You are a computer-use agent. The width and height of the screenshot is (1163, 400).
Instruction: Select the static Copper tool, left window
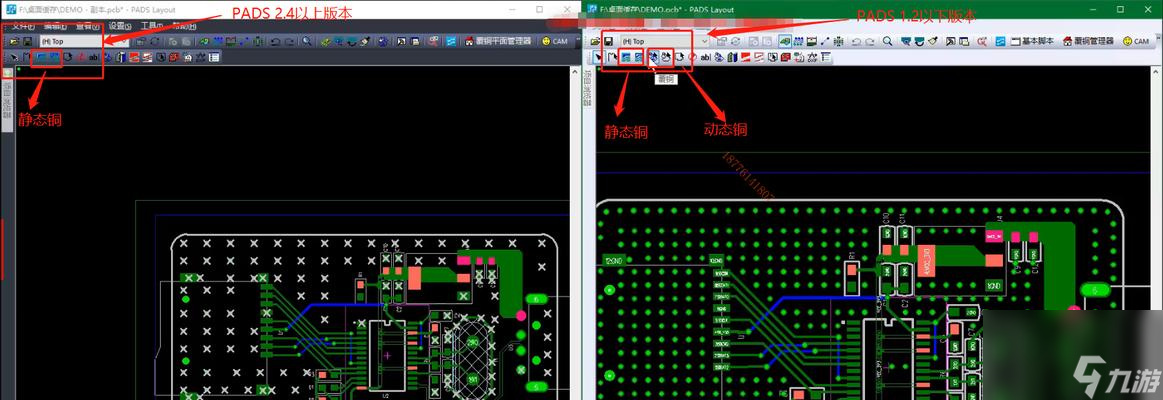41,57
